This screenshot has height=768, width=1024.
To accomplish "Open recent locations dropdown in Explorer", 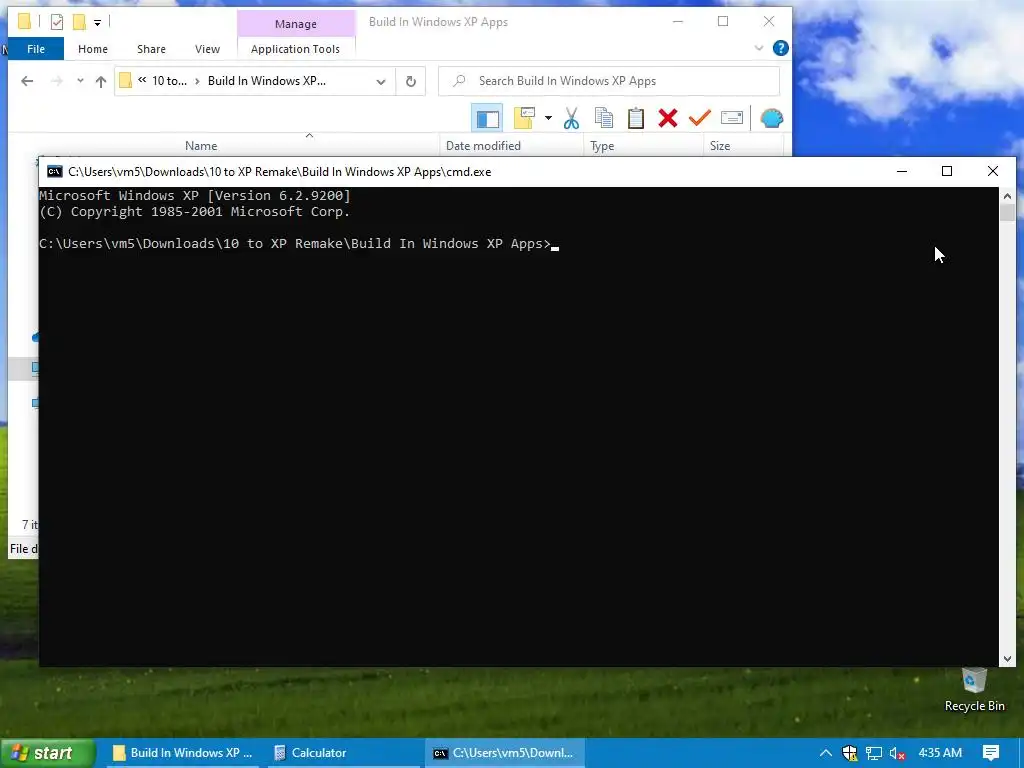I will (x=80, y=81).
